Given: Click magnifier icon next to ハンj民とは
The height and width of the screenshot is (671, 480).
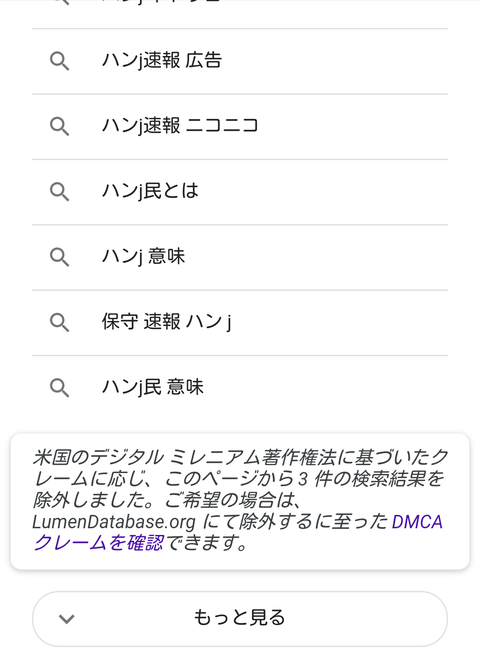Looking at the screenshot, I should tap(59, 192).
